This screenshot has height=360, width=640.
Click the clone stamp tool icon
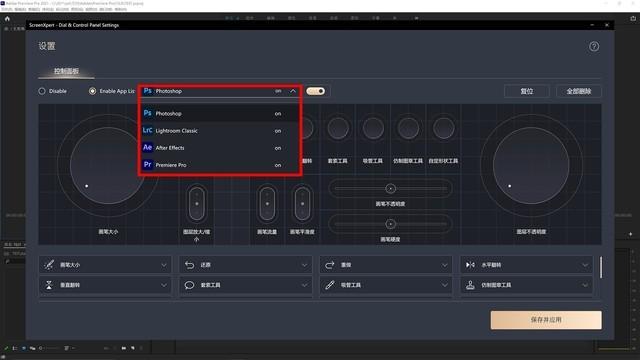pyautogui.click(x=470, y=285)
